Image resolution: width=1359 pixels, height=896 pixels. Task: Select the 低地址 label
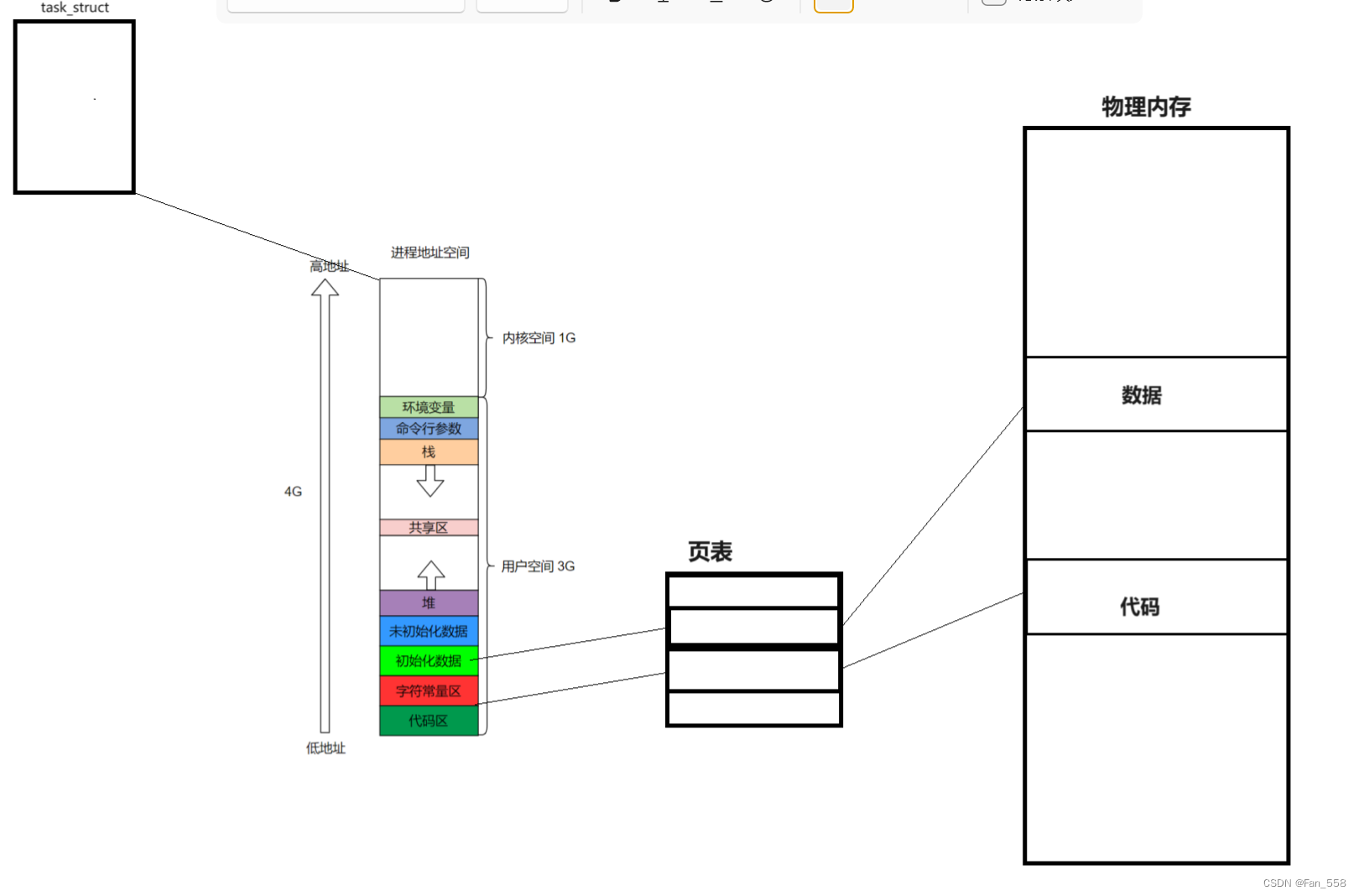325,748
